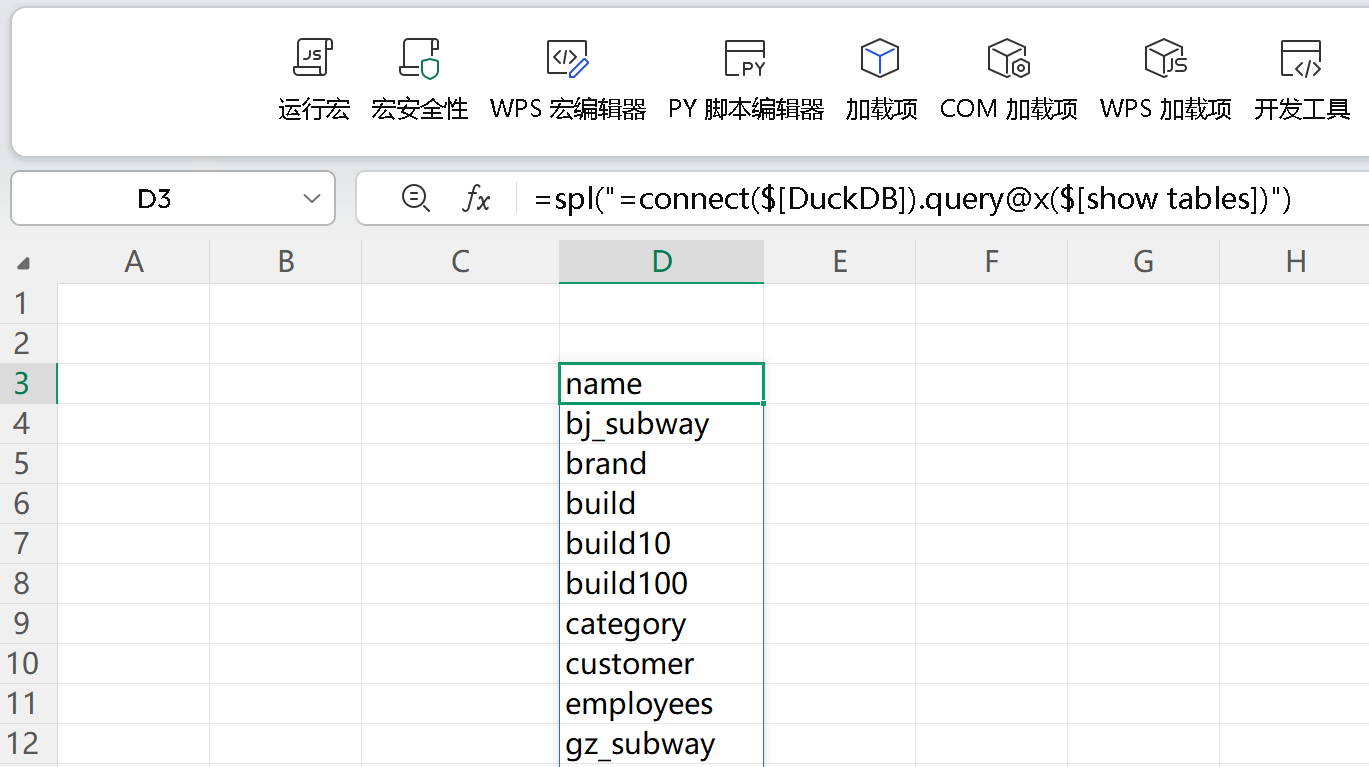Select column D header
Image resolution: width=1369 pixels, height=767 pixels.
click(661, 262)
